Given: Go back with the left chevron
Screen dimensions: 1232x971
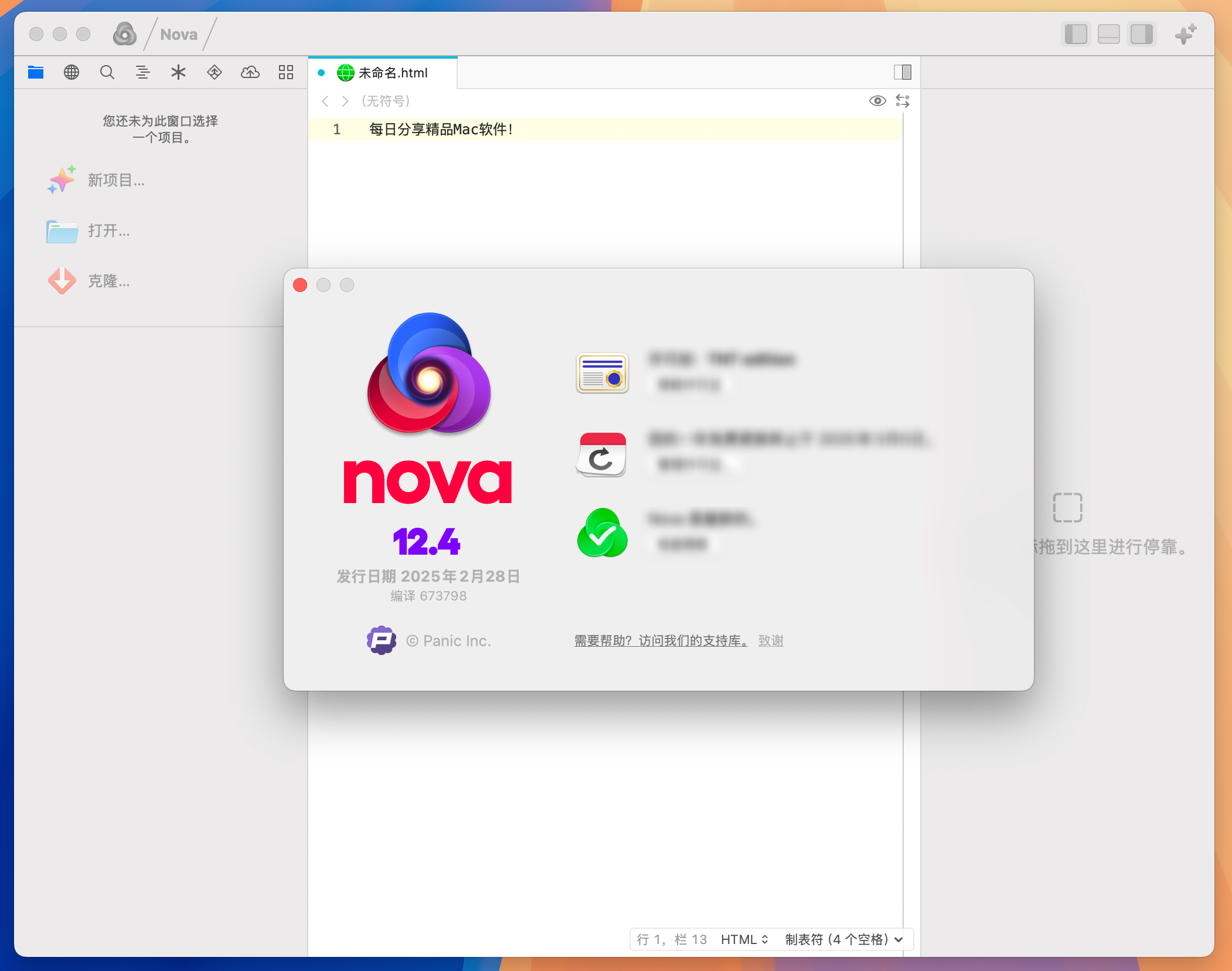Looking at the screenshot, I should pos(325,101).
